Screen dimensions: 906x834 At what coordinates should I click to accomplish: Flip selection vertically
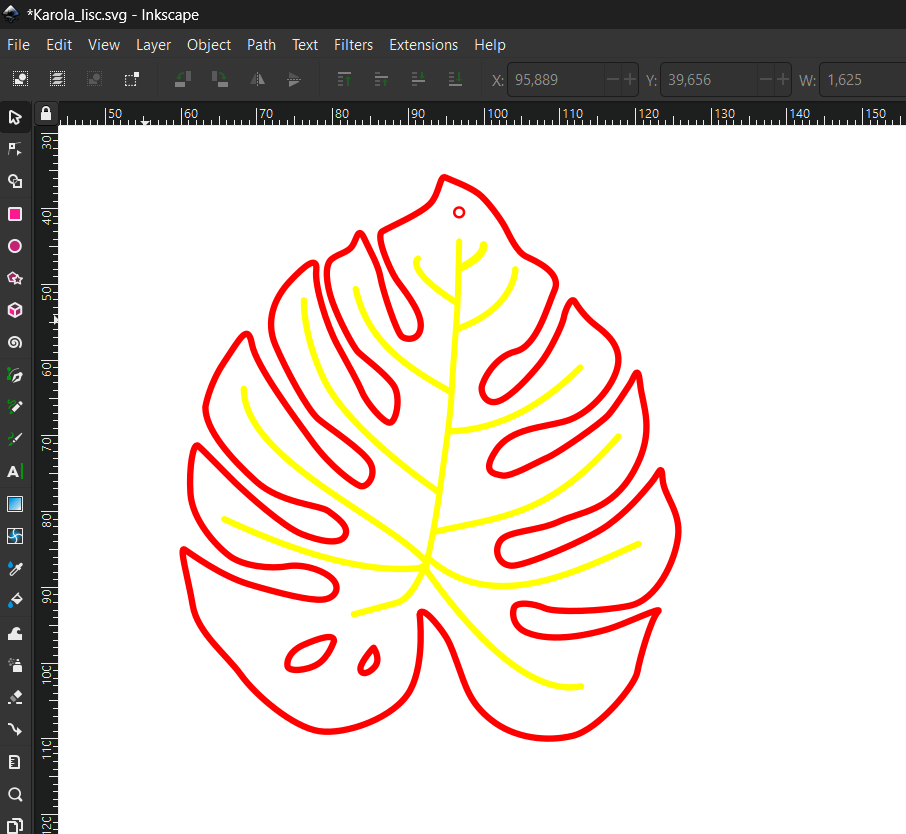click(x=294, y=79)
